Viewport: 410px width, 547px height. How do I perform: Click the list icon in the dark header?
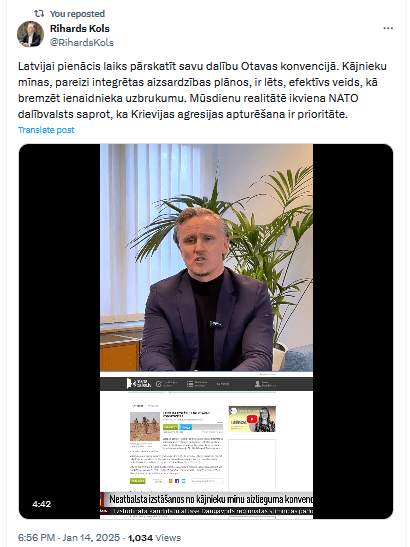(189, 384)
